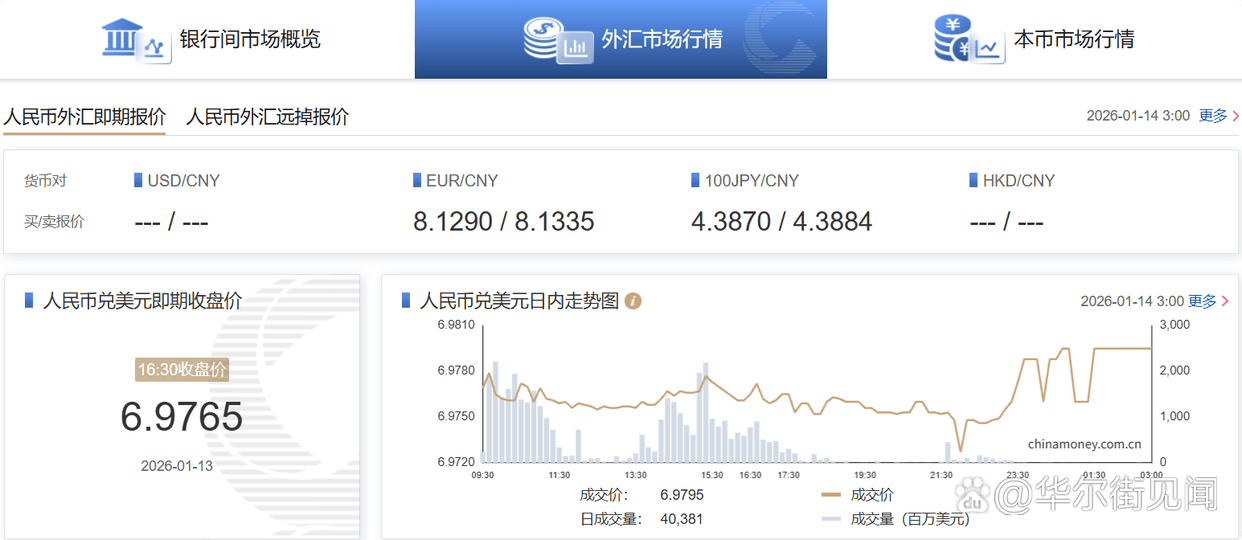The image size is (1242, 540).
Task: Click the EUR/CNY quote 8.1290 / 8.1335
Action: point(503,221)
